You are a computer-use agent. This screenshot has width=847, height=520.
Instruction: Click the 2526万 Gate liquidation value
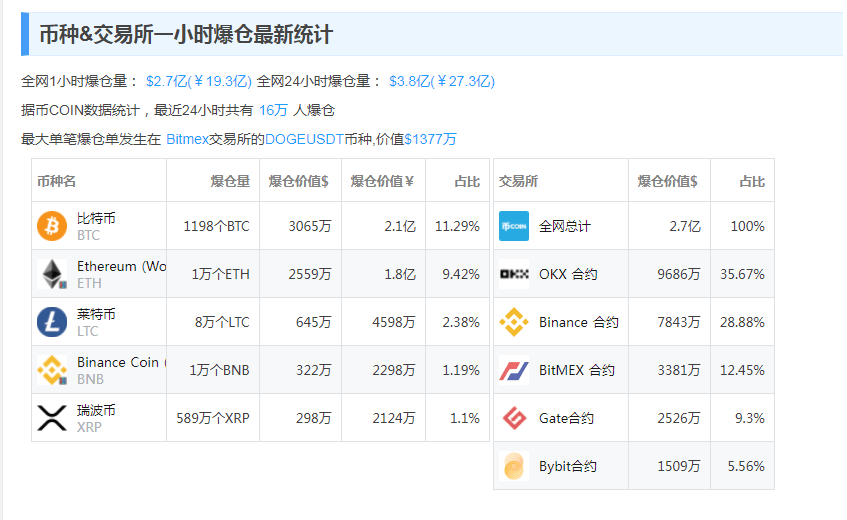pos(678,418)
